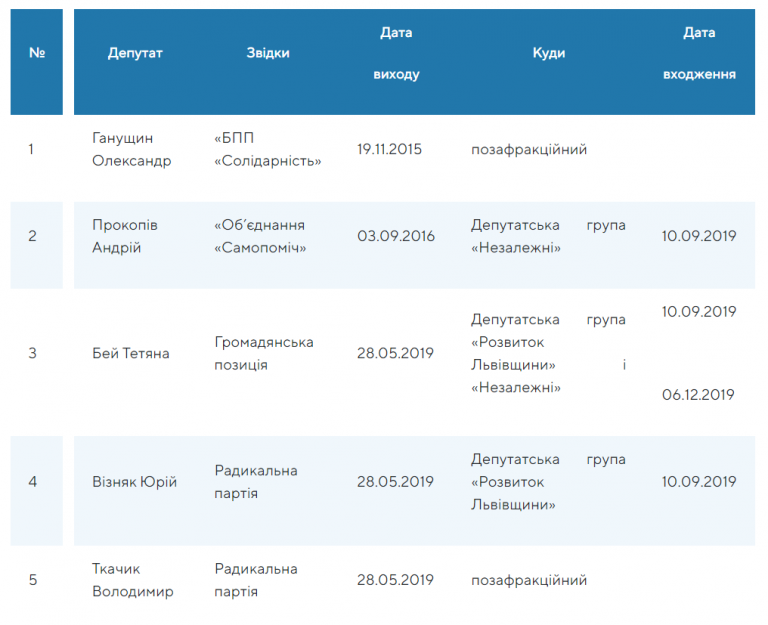Click the Дата виходу column header
This screenshot has height=625, width=768.
396,53
